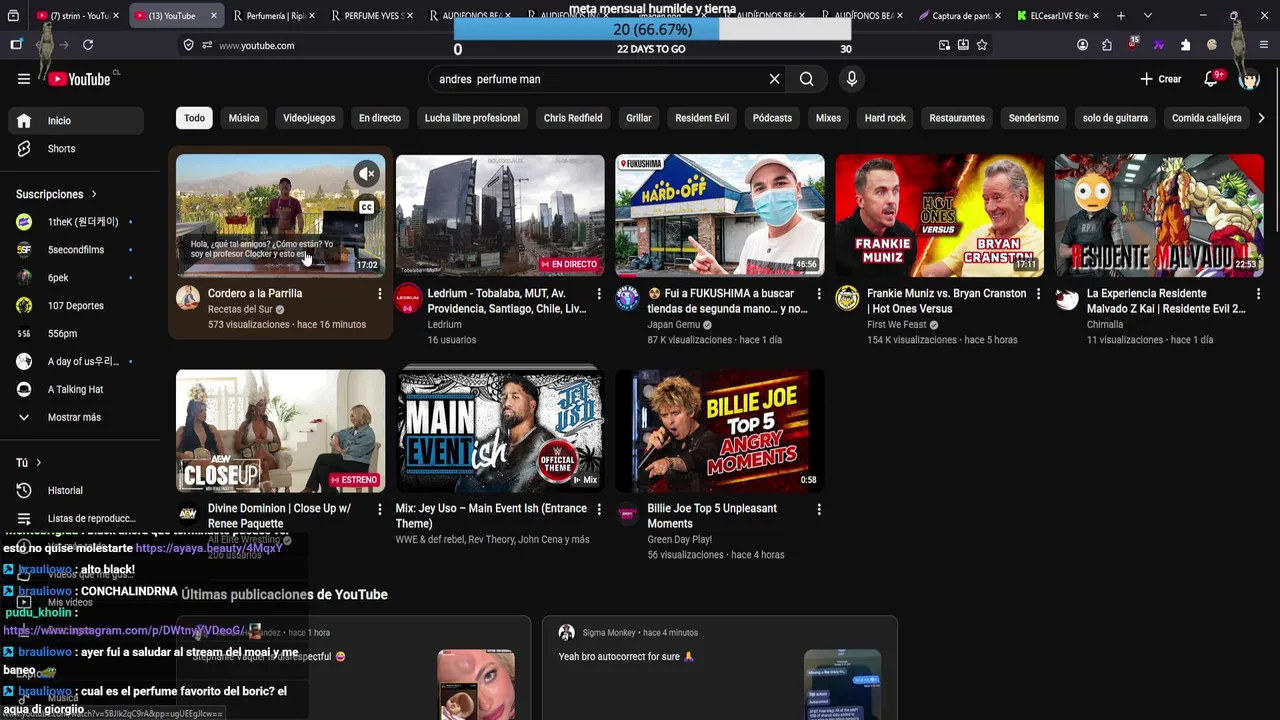Expand the Suscripciones section
1280x720 pixels.
tap(57, 194)
